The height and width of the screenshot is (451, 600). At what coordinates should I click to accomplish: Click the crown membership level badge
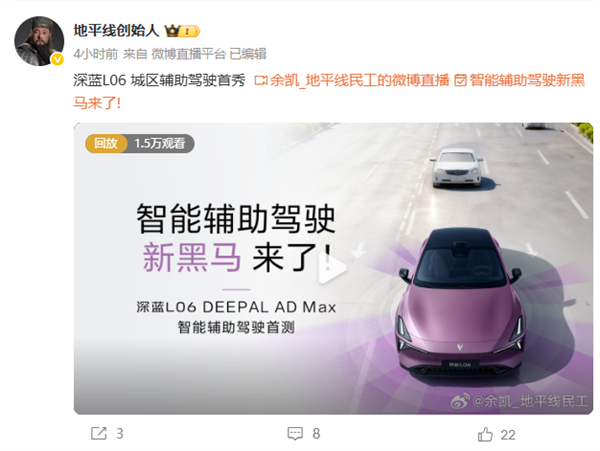(182, 31)
